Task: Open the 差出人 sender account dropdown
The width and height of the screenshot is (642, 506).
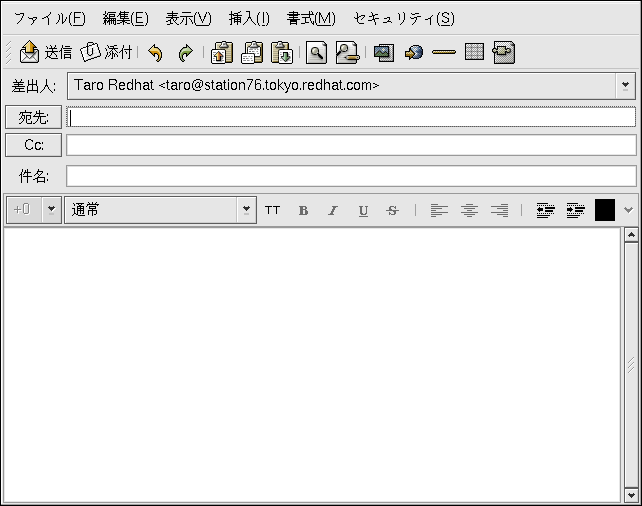Action: point(626,86)
